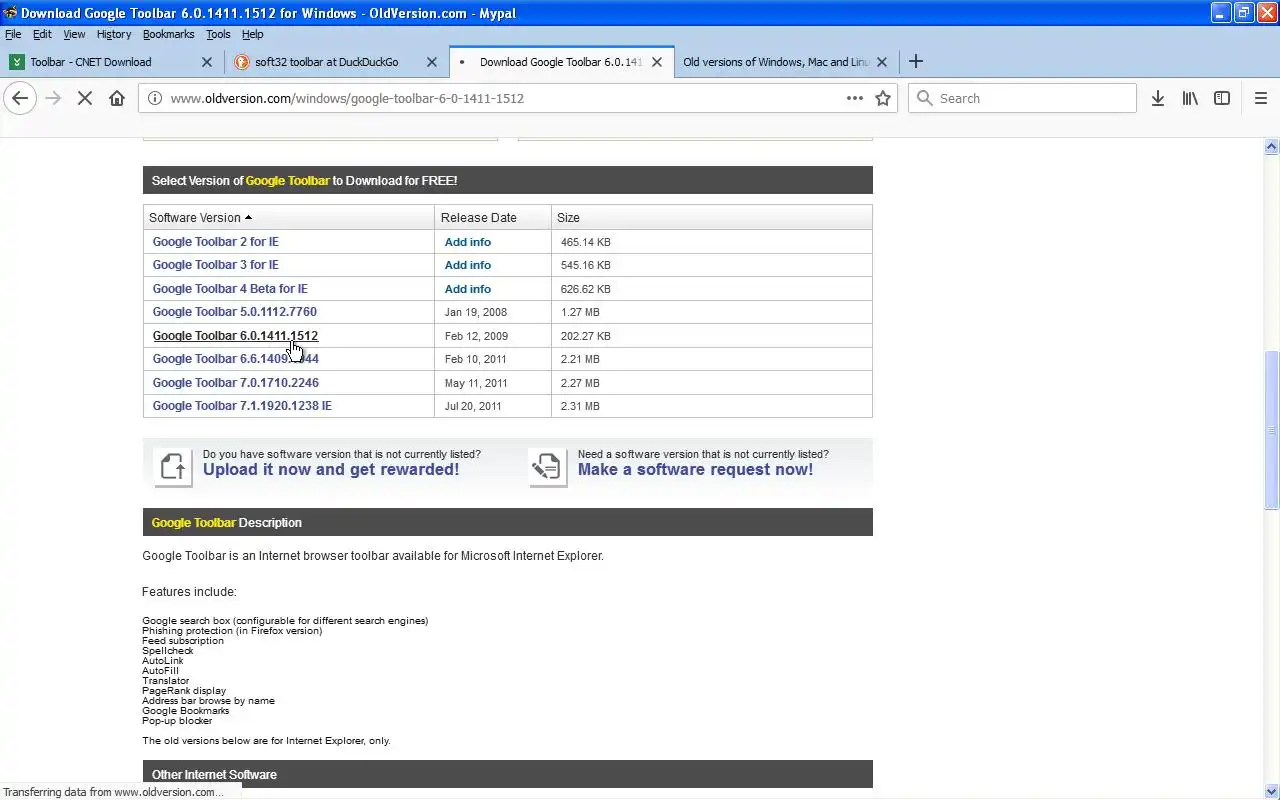This screenshot has width=1280, height=800.
Task: Open the Bookmarks menu
Action: [168, 34]
